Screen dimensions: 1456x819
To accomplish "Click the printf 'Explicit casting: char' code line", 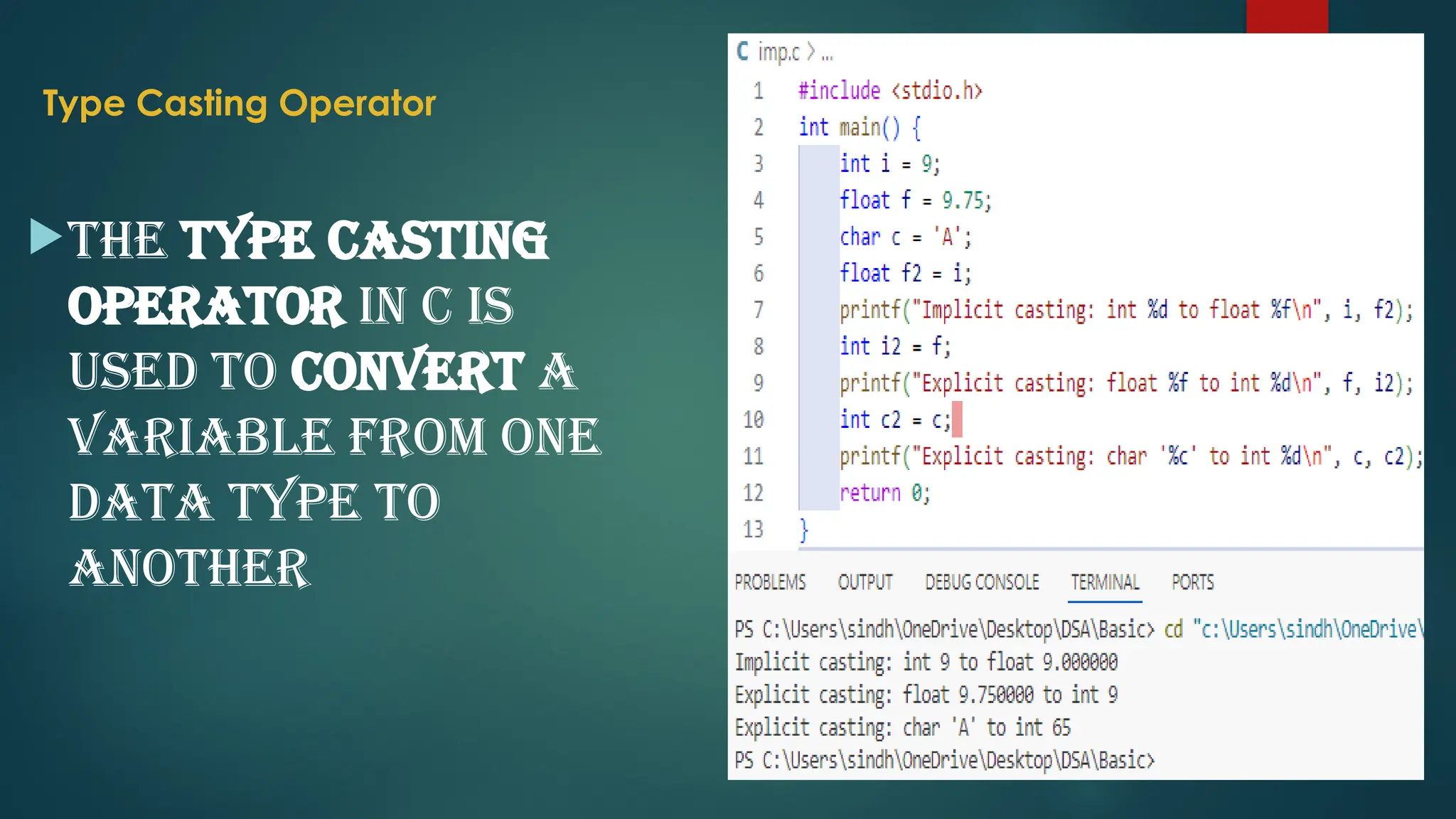I will click(x=1131, y=456).
